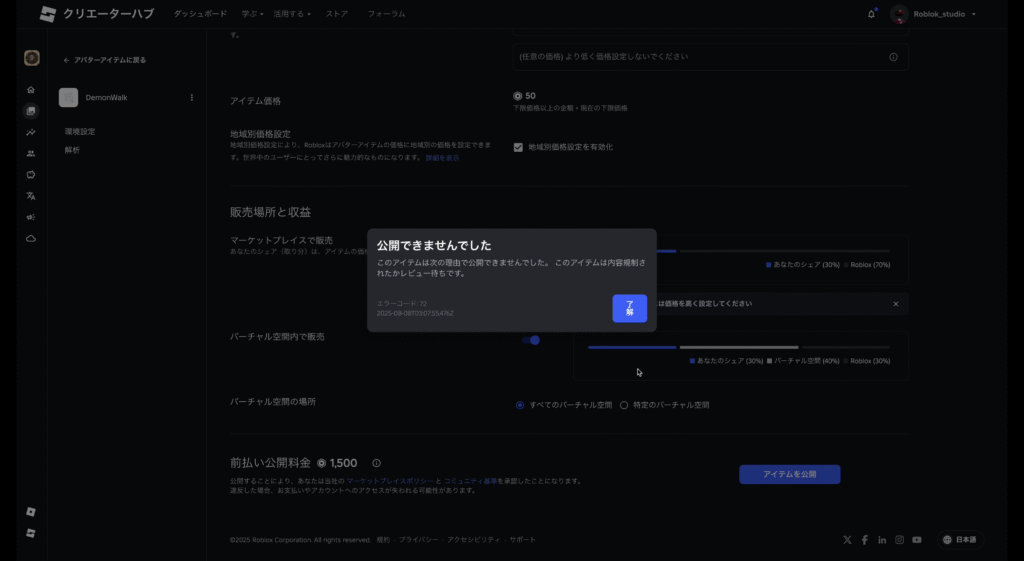Click the user avatar at sidebar top
1024x561 pixels.
(x=31, y=58)
